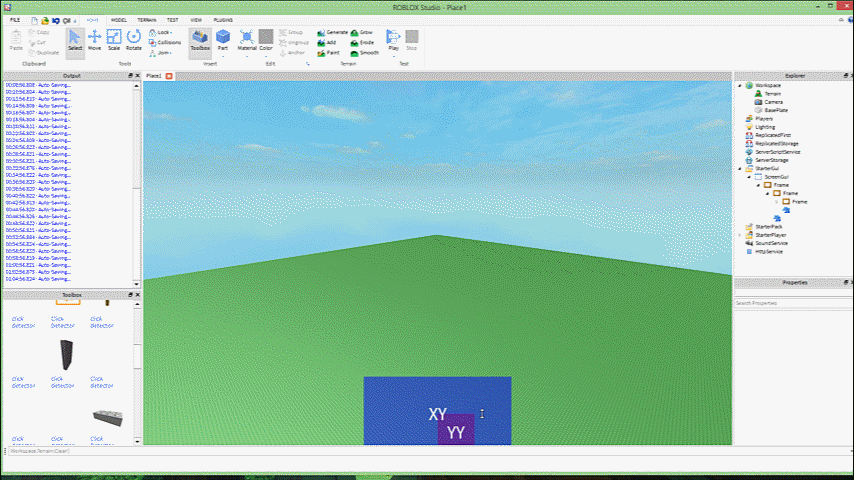Insert a new Part

223,41
